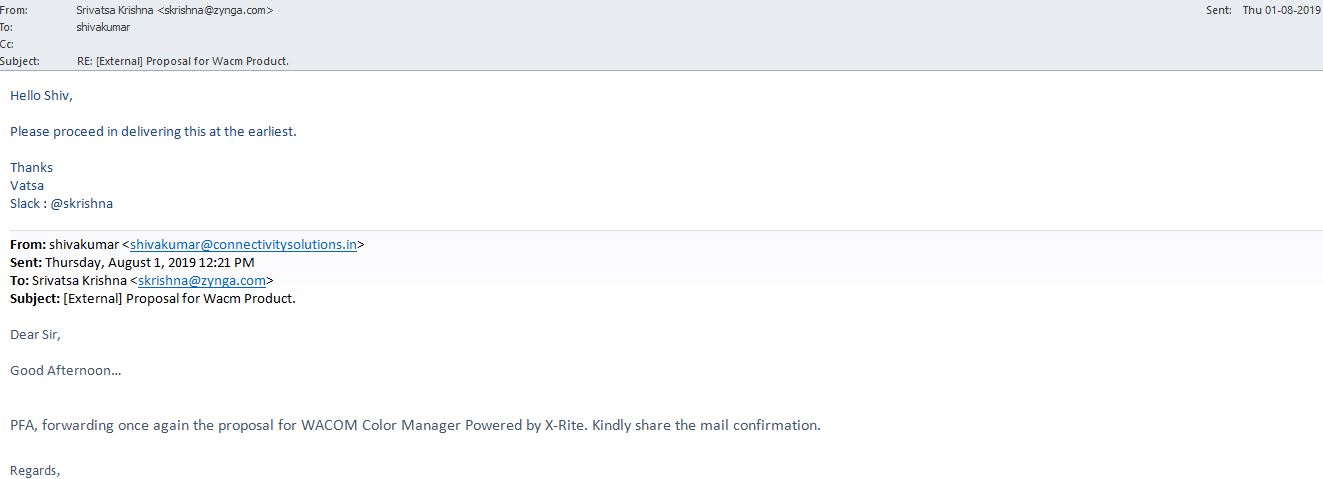Click the "Good Afternoon..." line
Image resolution: width=1323 pixels, height=479 pixels.
click(65, 371)
